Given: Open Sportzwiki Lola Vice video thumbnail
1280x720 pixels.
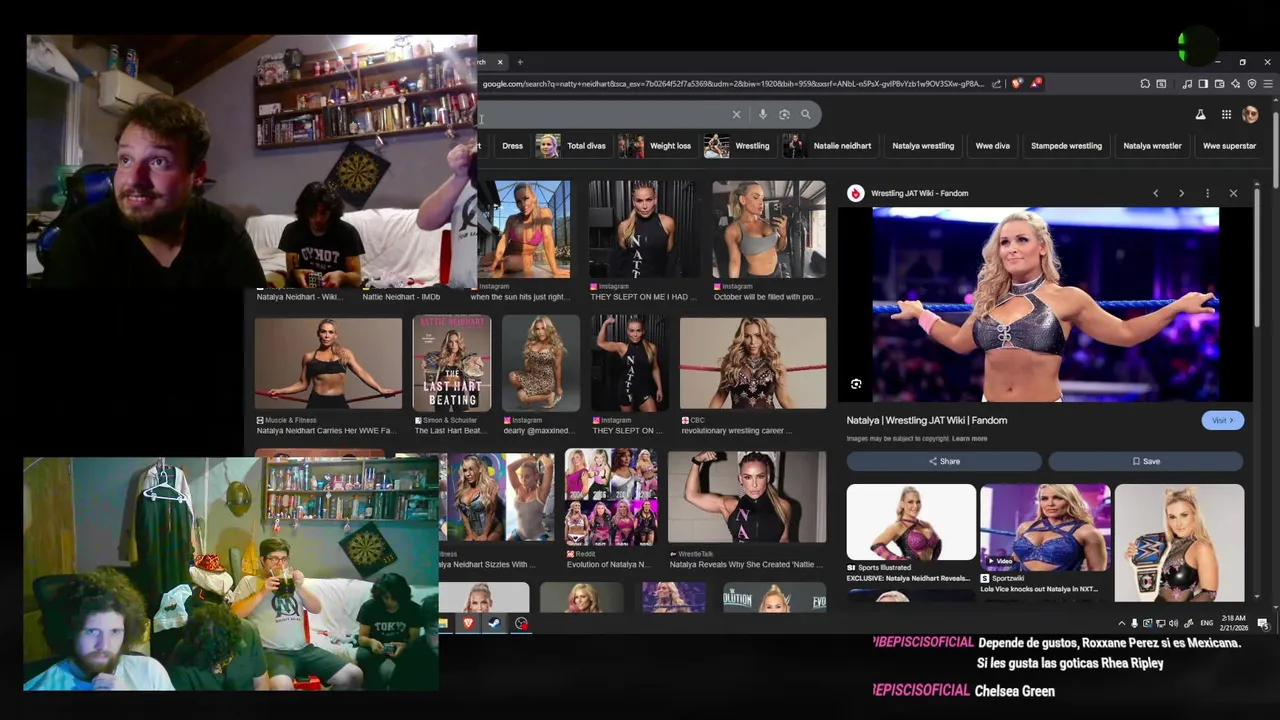Looking at the screenshot, I should click(1045, 527).
